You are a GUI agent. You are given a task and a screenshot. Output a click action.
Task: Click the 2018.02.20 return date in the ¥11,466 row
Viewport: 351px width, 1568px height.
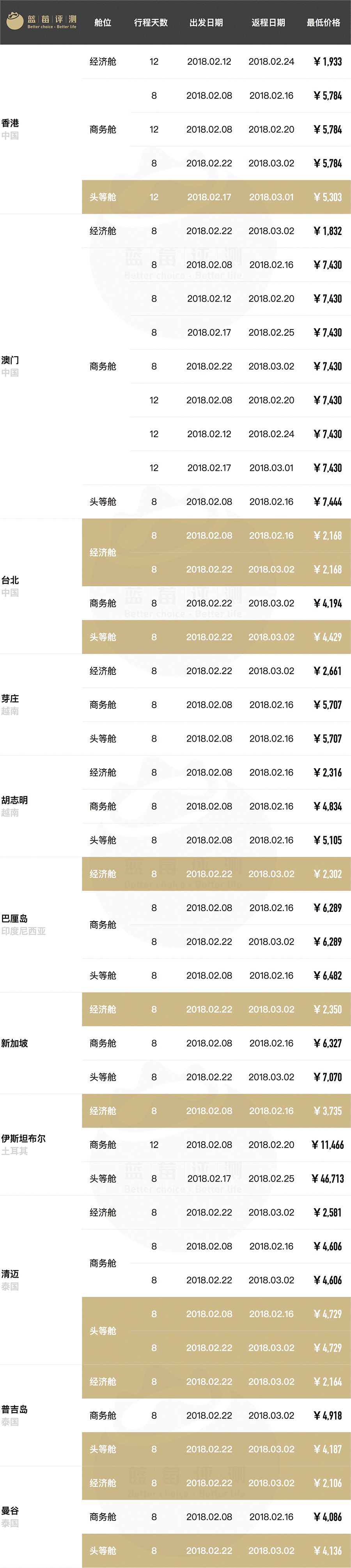[271, 1145]
